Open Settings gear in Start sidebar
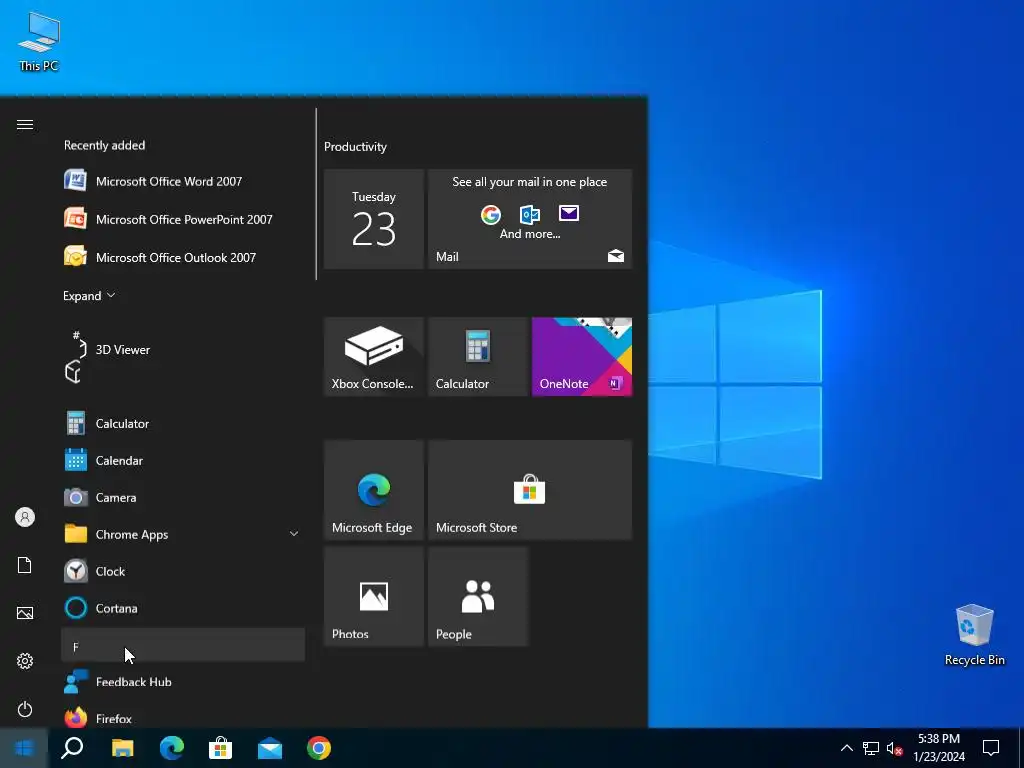The width and height of the screenshot is (1024, 768). 25,661
